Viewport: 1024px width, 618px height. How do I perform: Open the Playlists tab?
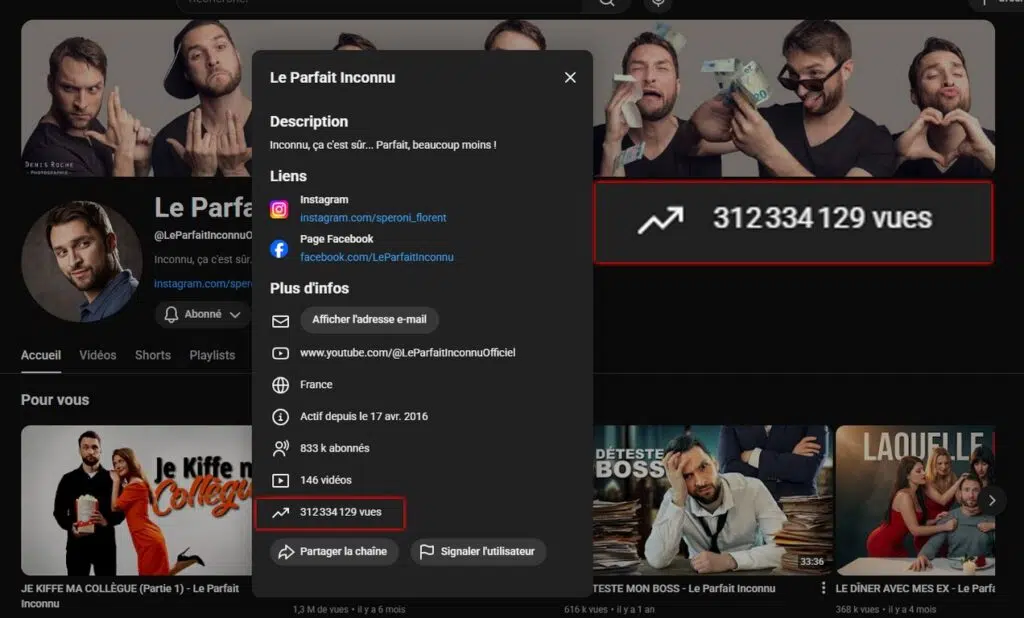(x=212, y=355)
